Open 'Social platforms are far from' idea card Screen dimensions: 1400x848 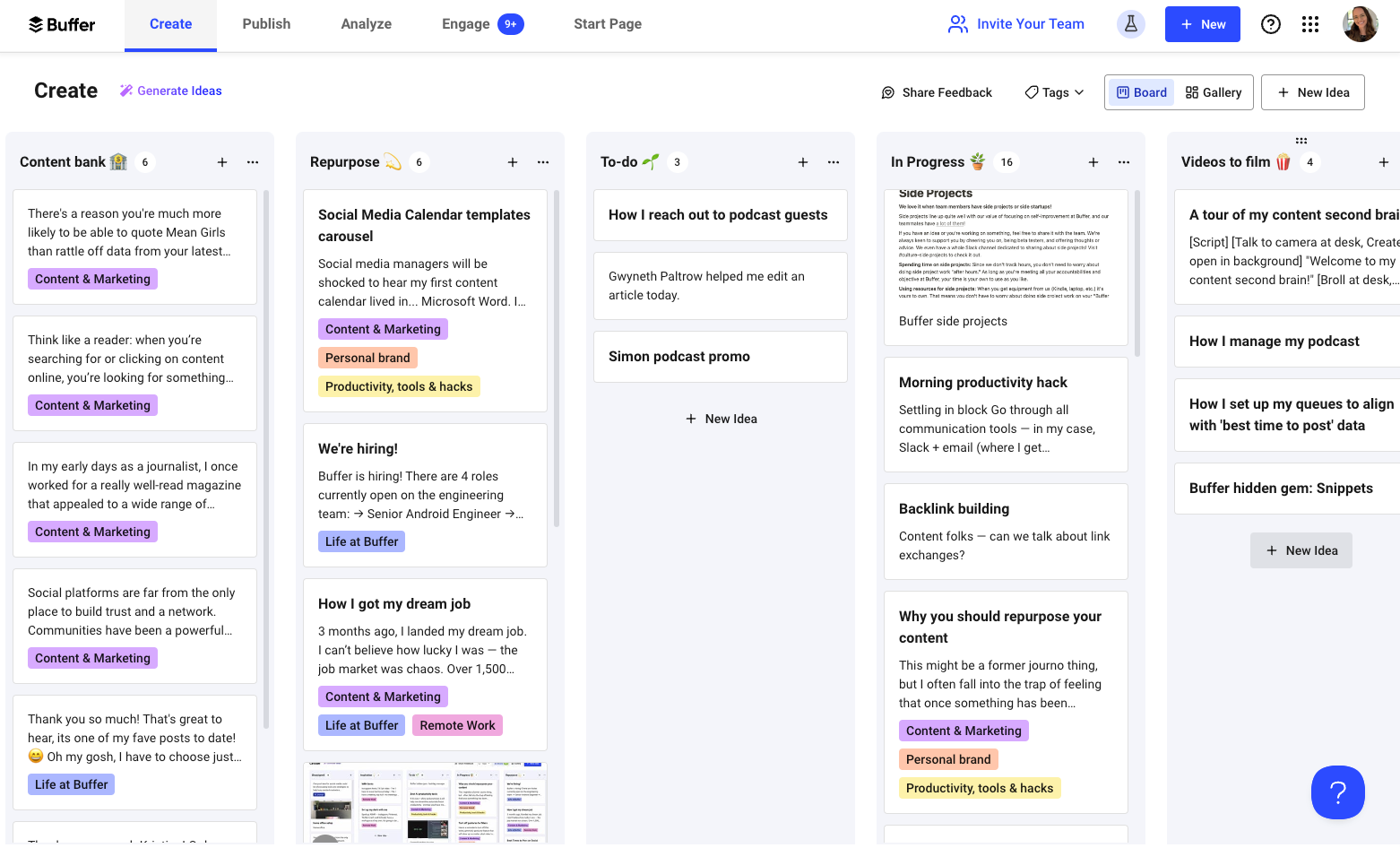[x=135, y=626]
